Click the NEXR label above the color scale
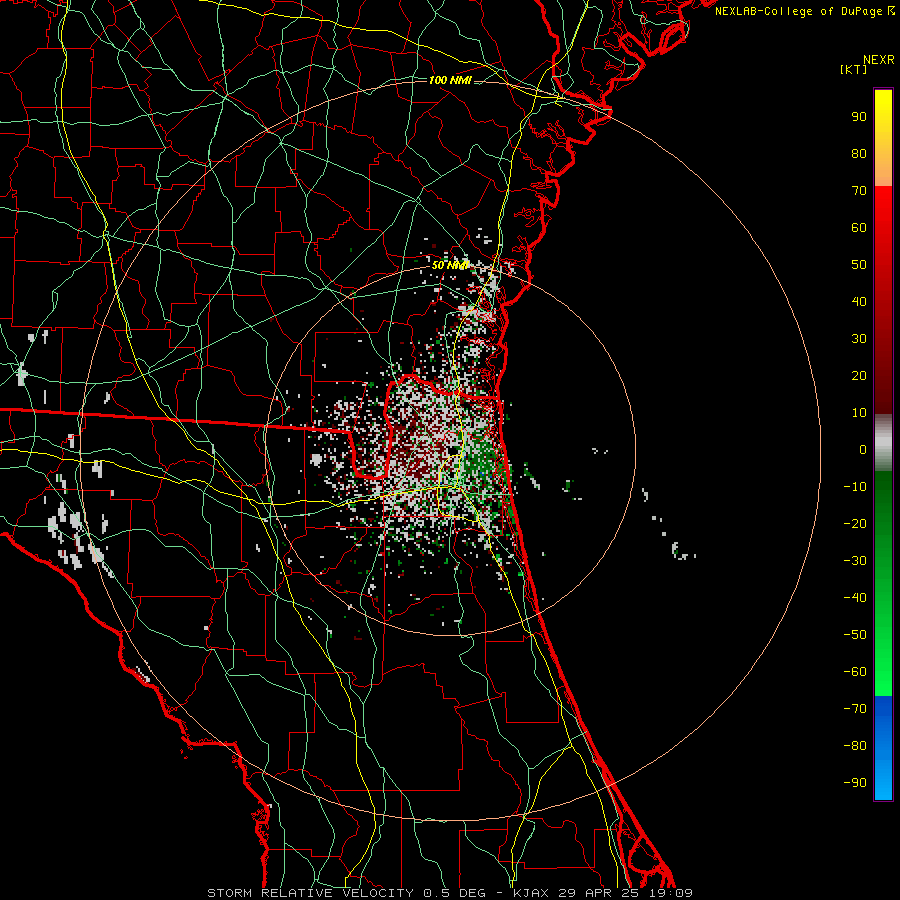The height and width of the screenshot is (900, 900). (879, 60)
